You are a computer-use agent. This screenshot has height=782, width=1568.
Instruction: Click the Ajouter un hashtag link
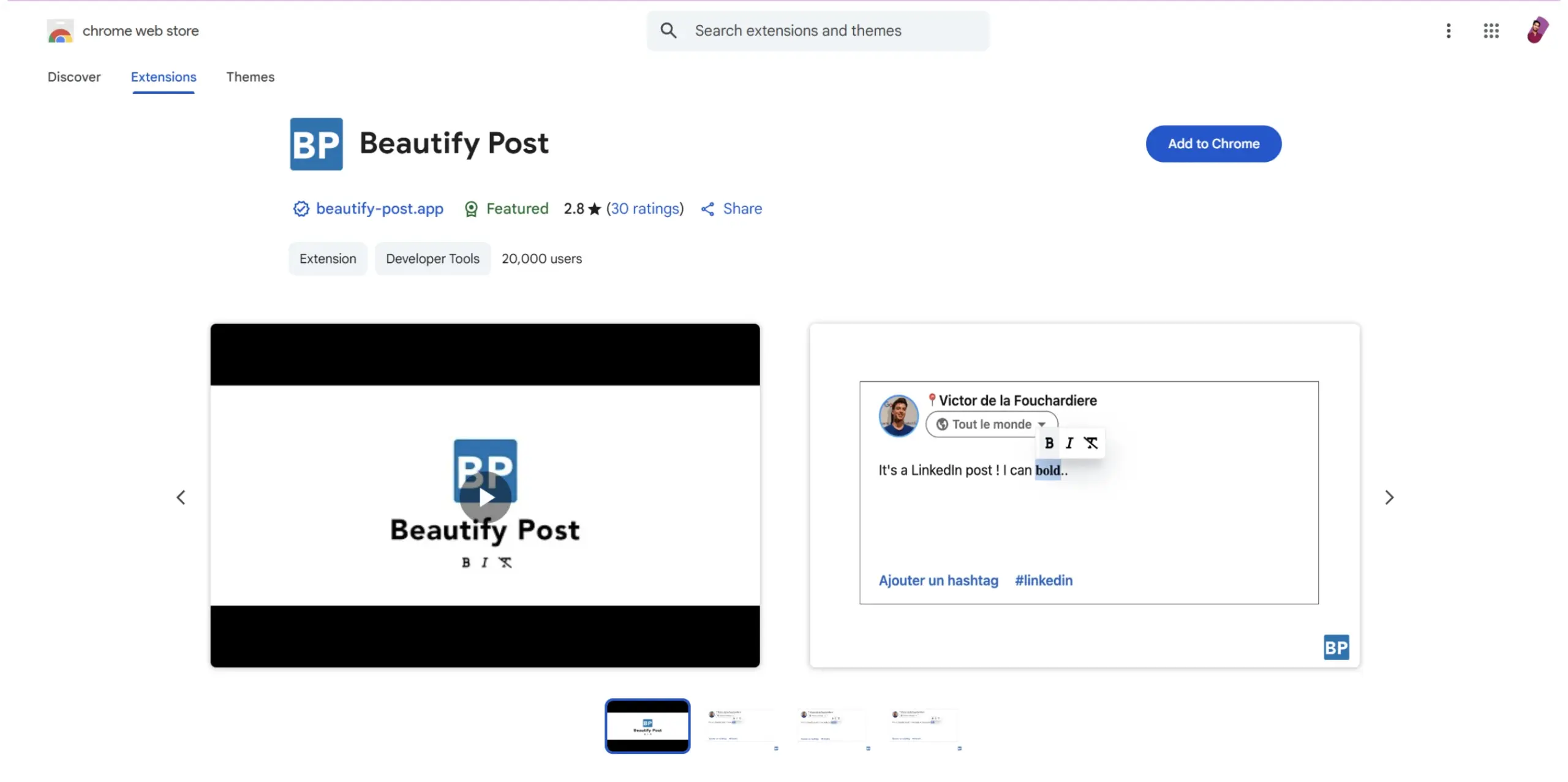point(938,580)
